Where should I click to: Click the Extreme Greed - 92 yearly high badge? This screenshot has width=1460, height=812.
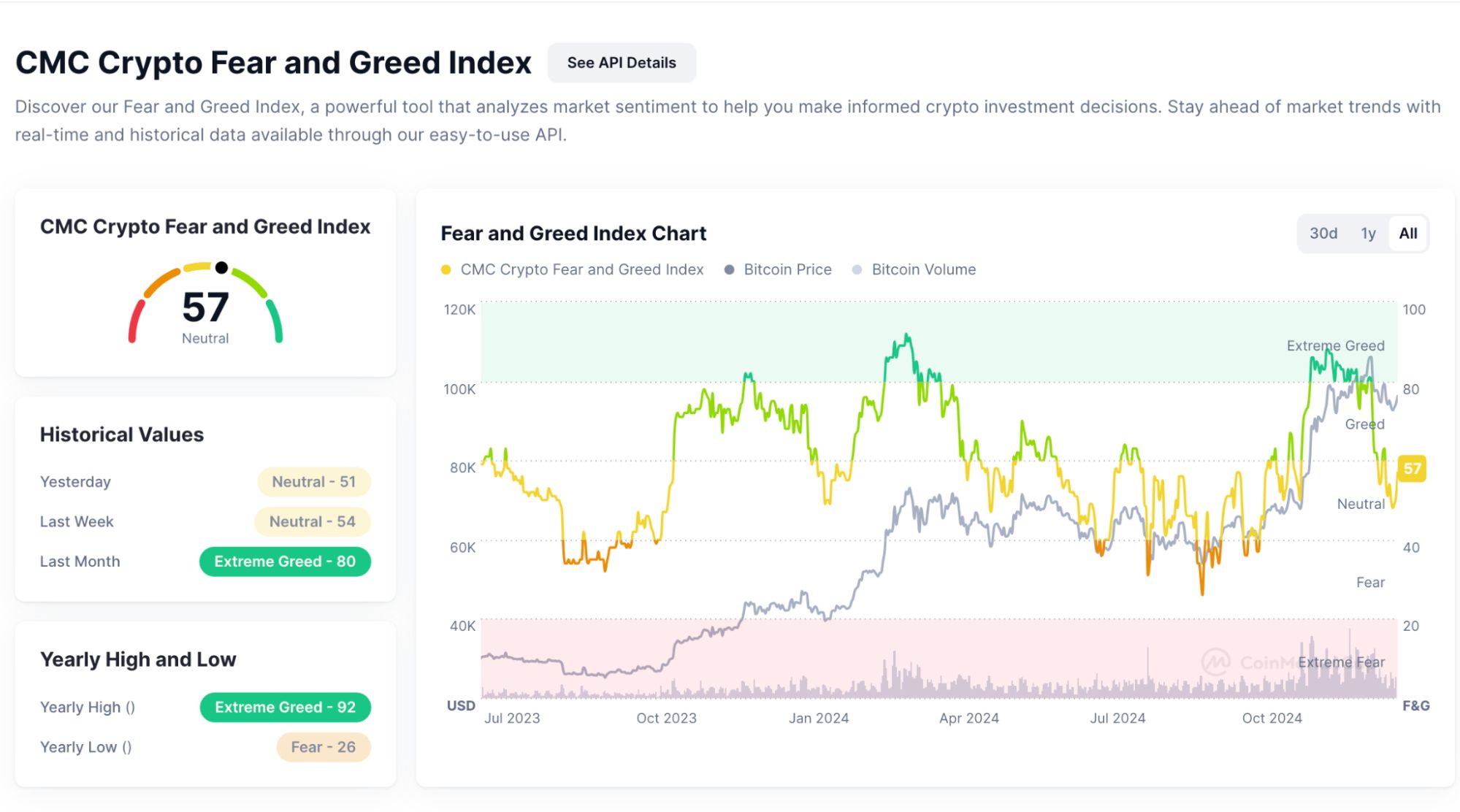pyautogui.click(x=285, y=707)
